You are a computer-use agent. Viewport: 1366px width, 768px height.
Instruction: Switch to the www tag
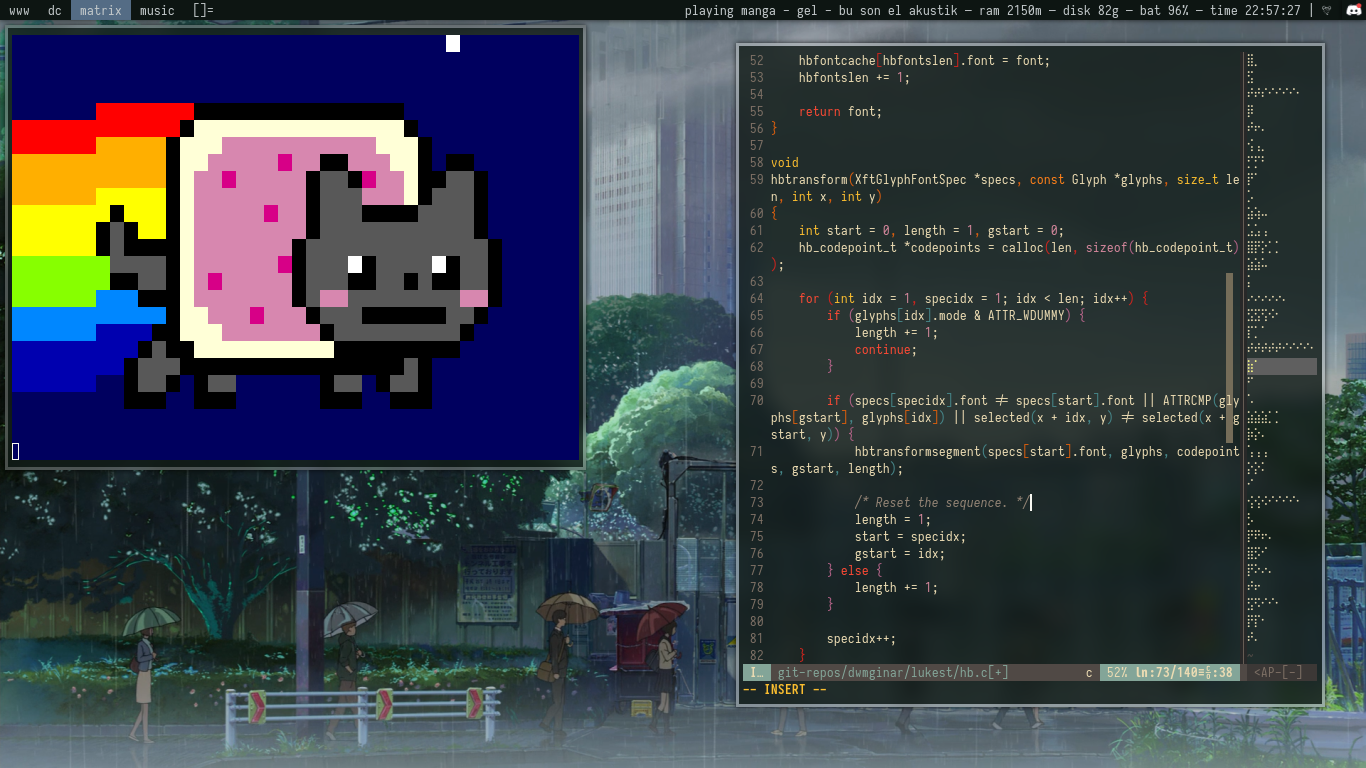(19, 11)
